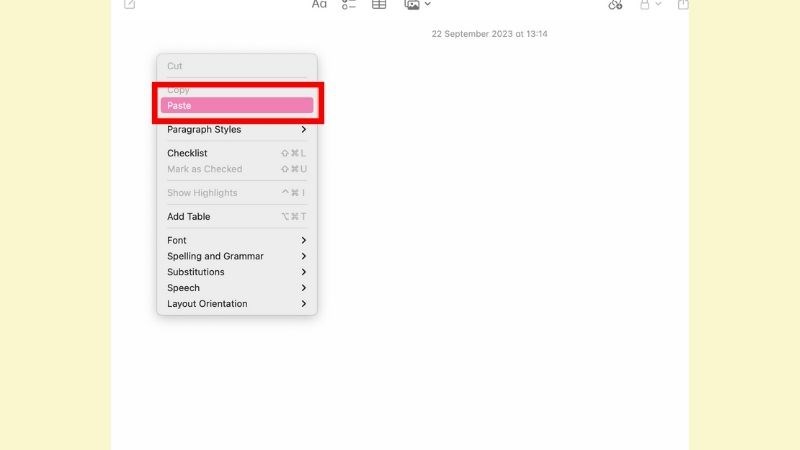Image resolution: width=800 pixels, height=450 pixels.
Task: Expand the media dropdown arrow
Action: (x=428, y=4)
